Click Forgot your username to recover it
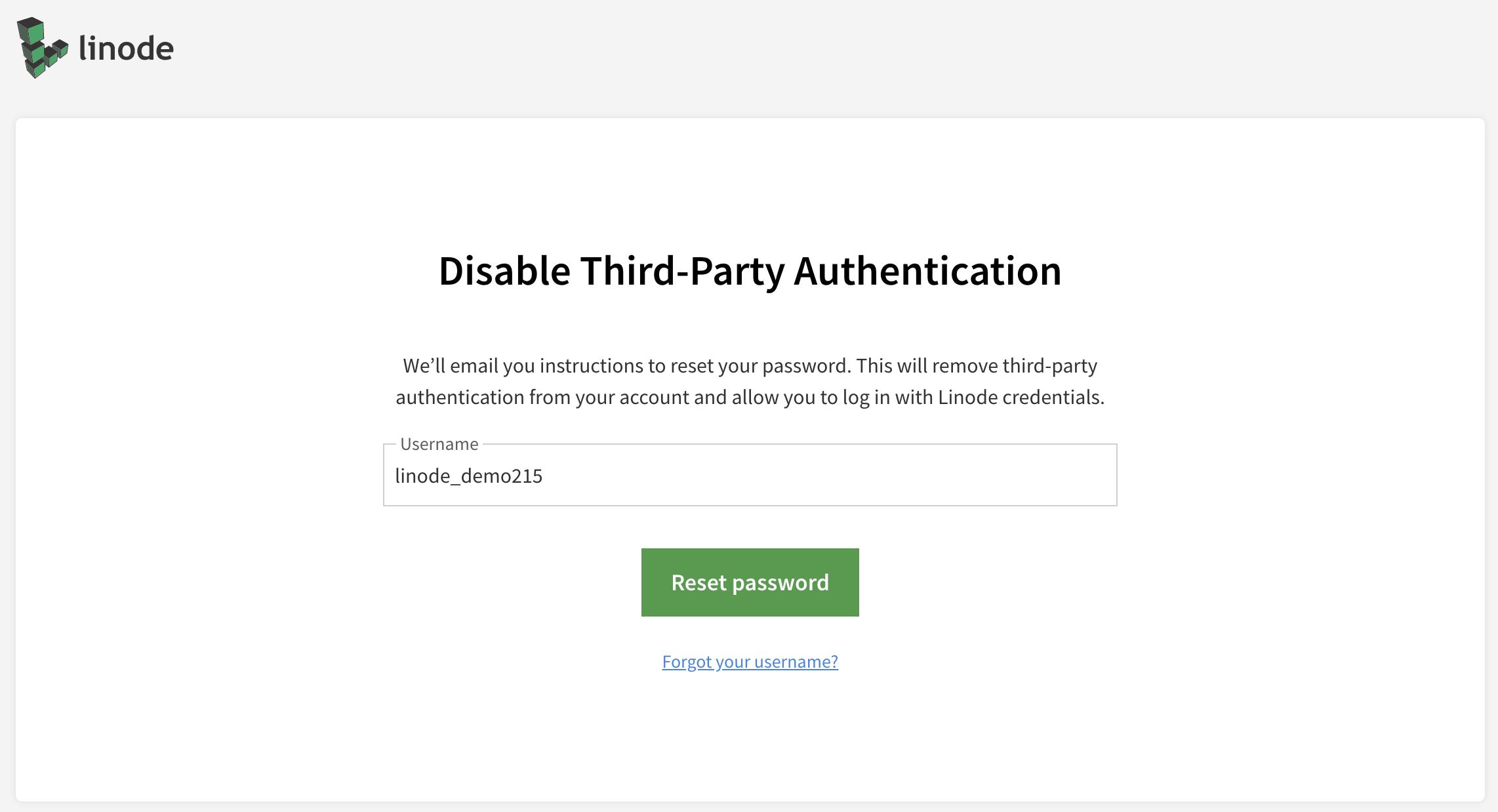Viewport: 1498px width, 812px height. pyautogui.click(x=749, y=662)
